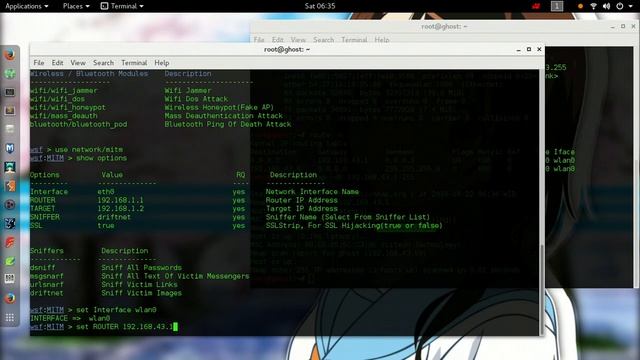Open the black-and-white grid dock icon
This screenshot has height=360, width=640.
[10, 279]
